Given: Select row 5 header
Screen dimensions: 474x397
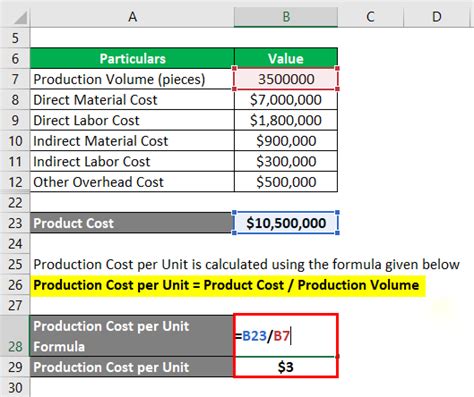Looking at the screenshot, I should tap(15, 38).
